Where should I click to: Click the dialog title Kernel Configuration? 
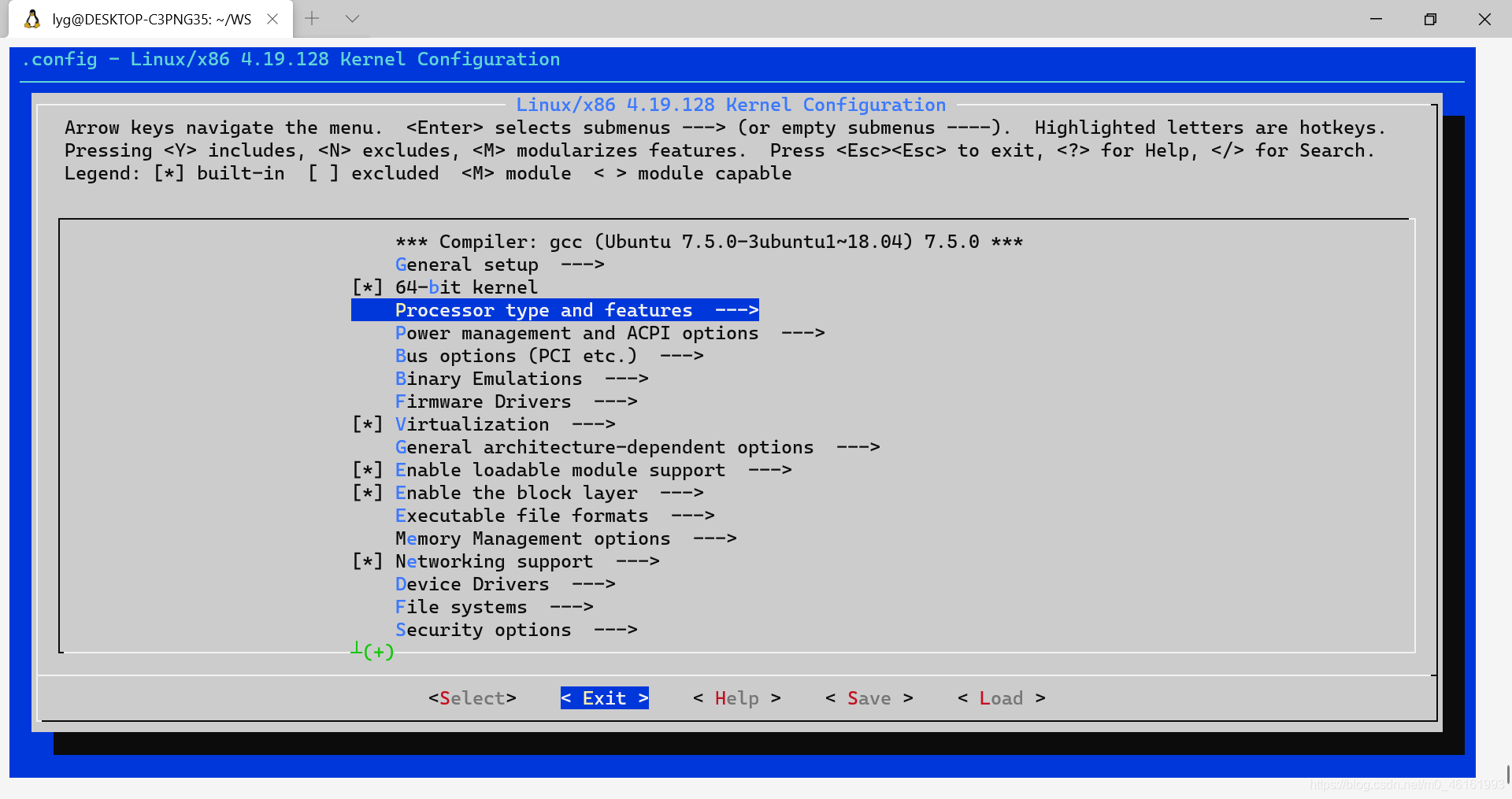[730, 105]
